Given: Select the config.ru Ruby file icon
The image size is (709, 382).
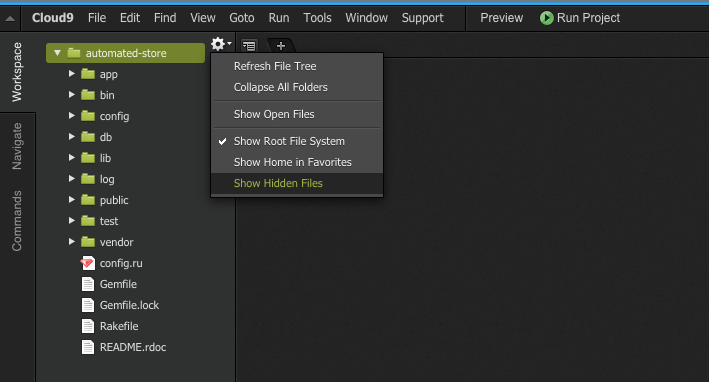Looking at the screenshot, I should coord(88,263).
